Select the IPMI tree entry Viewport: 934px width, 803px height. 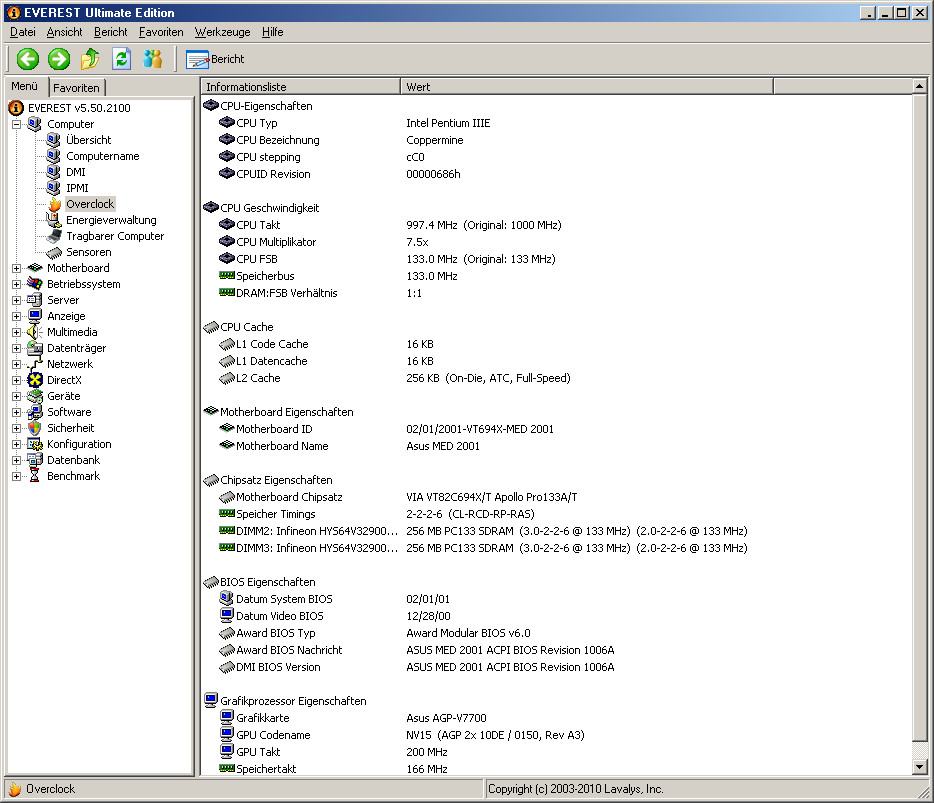(x=77, y=188)
